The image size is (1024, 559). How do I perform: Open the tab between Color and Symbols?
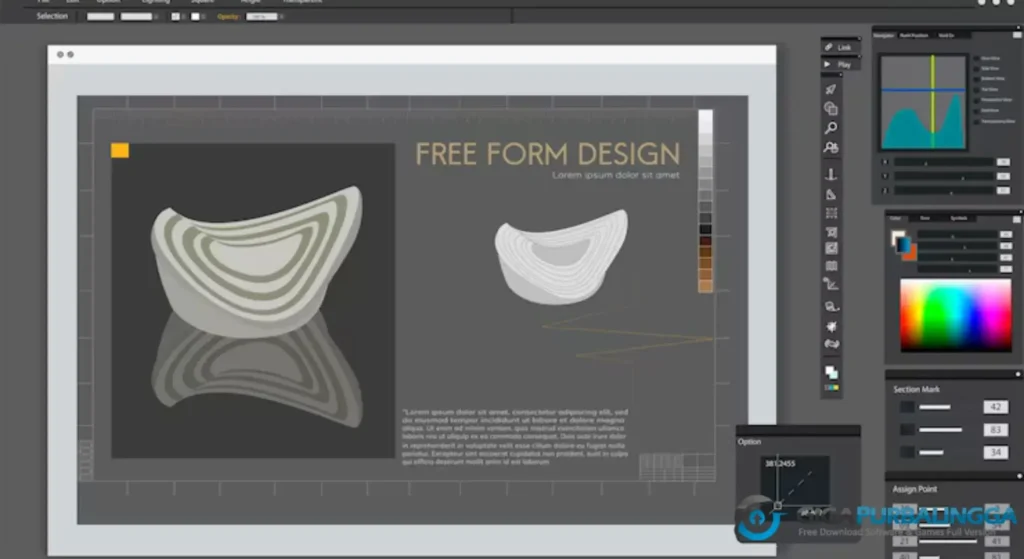coord(925,218)
